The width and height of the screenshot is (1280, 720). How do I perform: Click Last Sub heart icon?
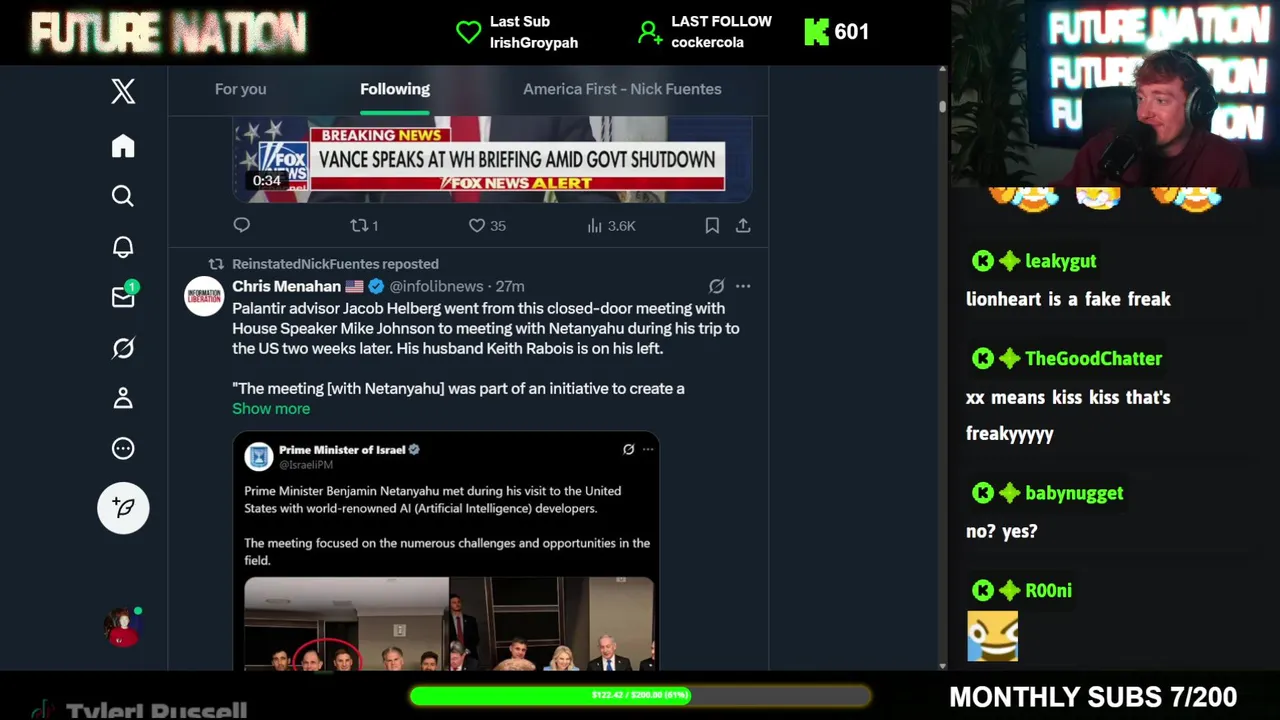468,32
